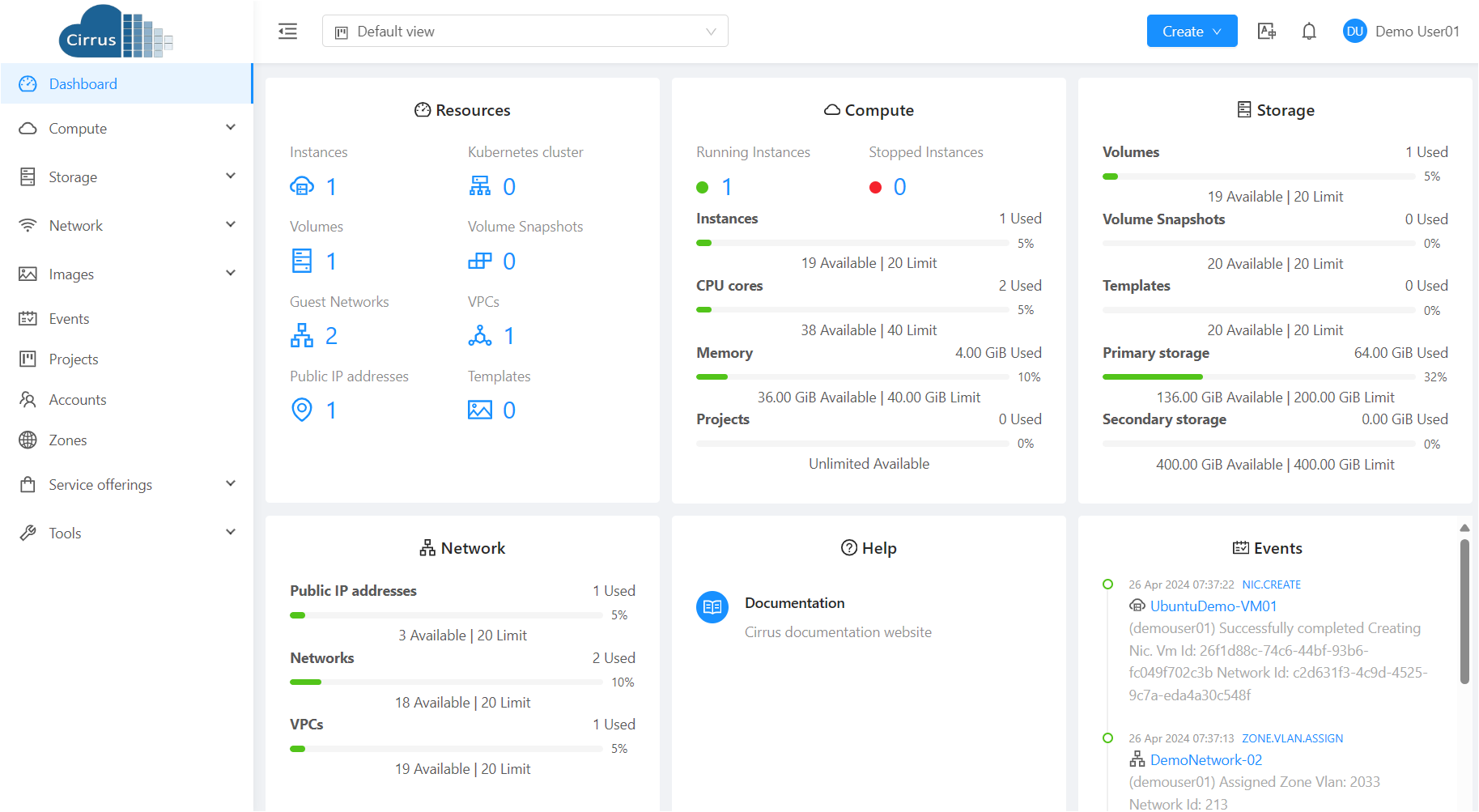This screenshot has width=1479, height=812.
Task: Go to Events in the sidebar
Action: [69, 319]
